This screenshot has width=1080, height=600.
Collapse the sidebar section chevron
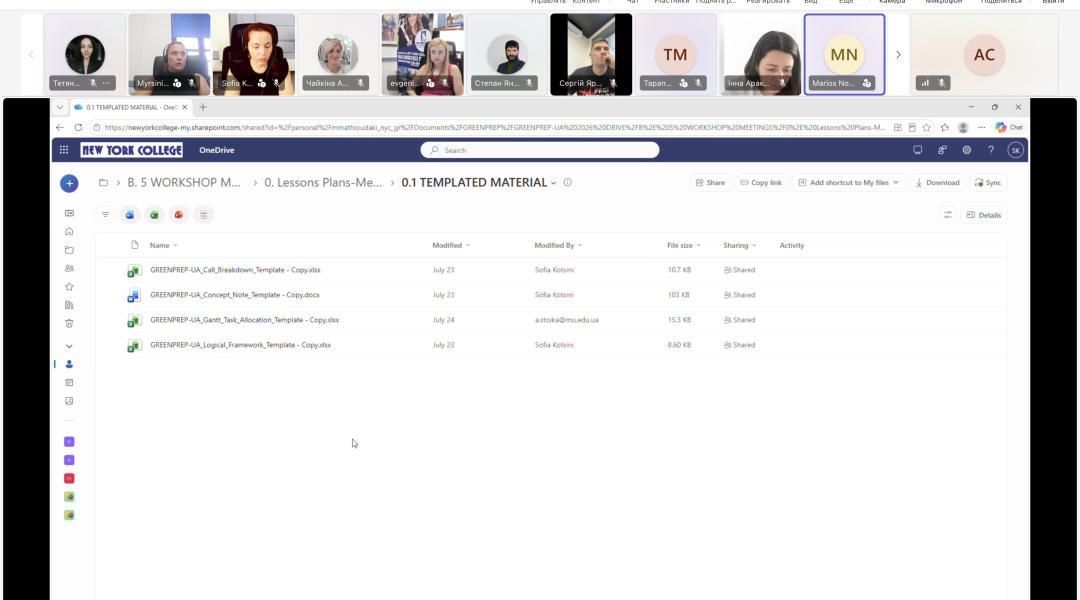coord(69,346)
